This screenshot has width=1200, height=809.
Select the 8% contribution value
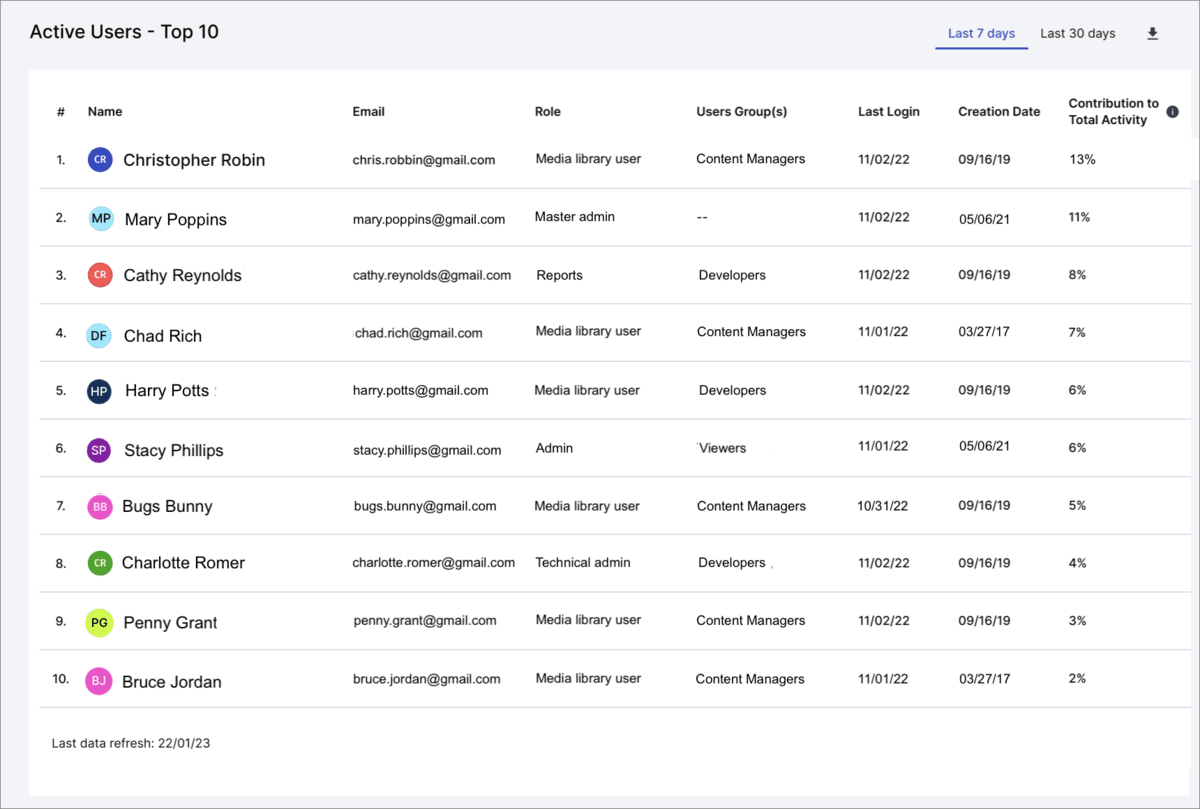pyautogui.click(x=1077, y=275)
